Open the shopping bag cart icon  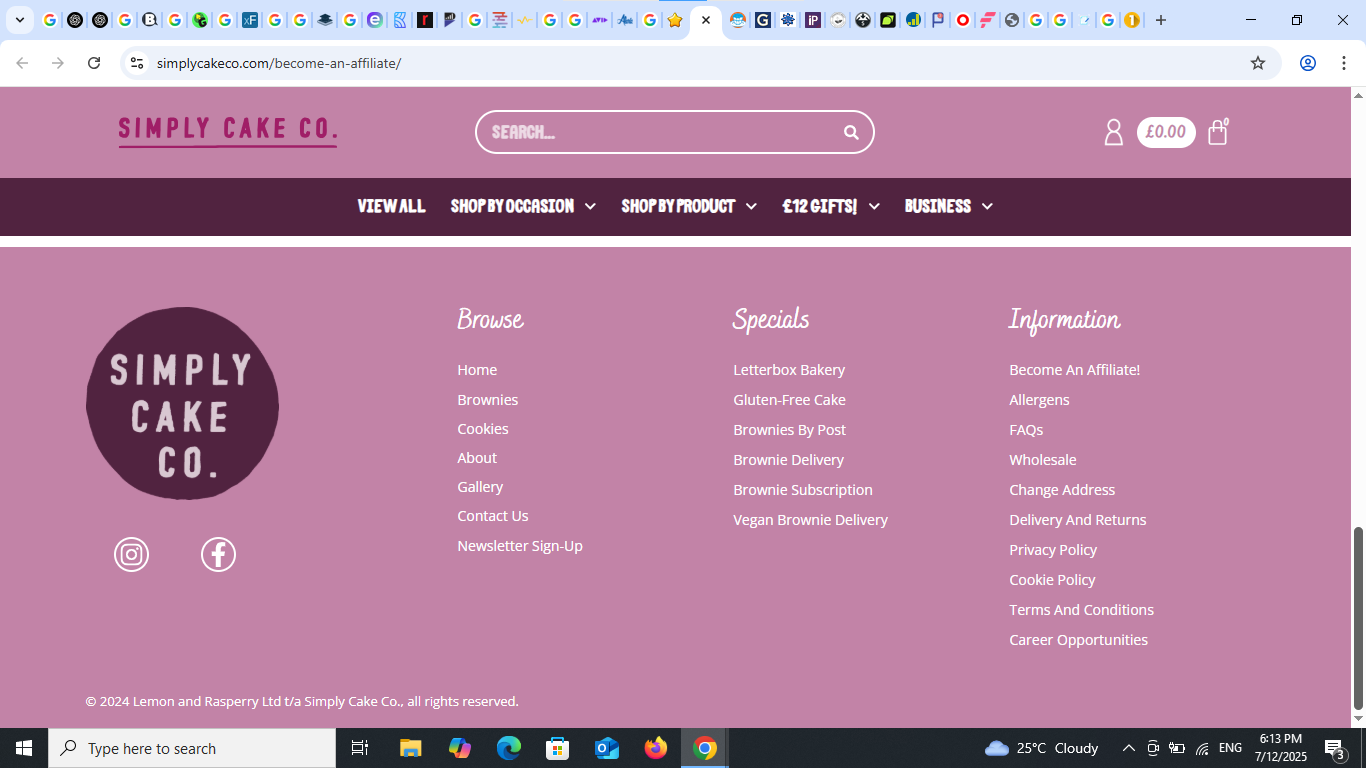1218,132
